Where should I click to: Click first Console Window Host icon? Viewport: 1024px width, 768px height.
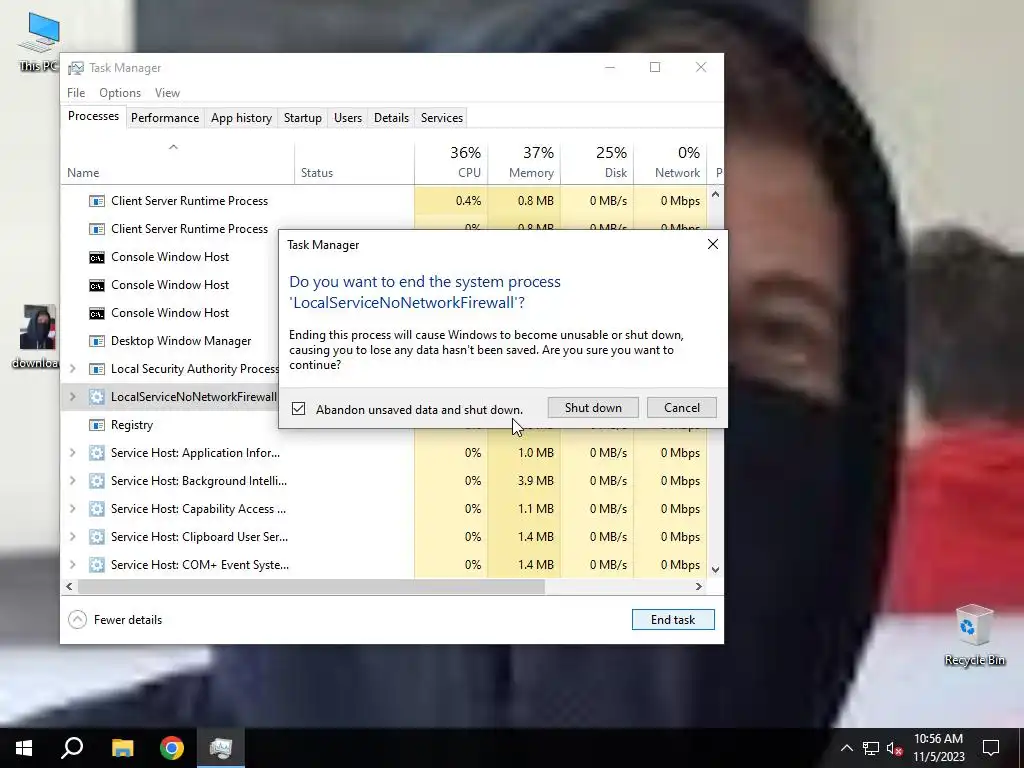(x=97, y=257)
